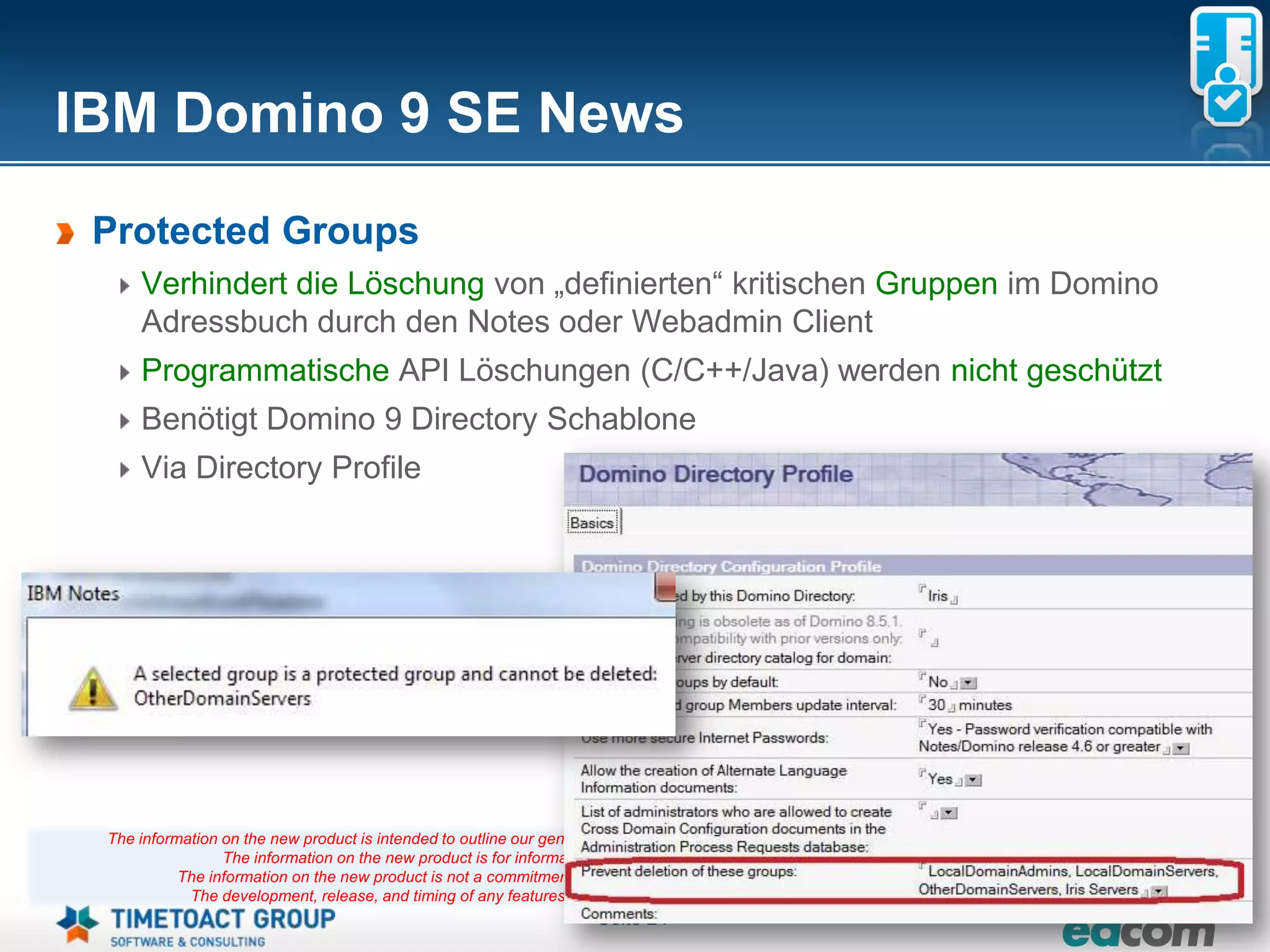Click the warning triangle icon in IBM Notes dialog

[x=93, y=689]
